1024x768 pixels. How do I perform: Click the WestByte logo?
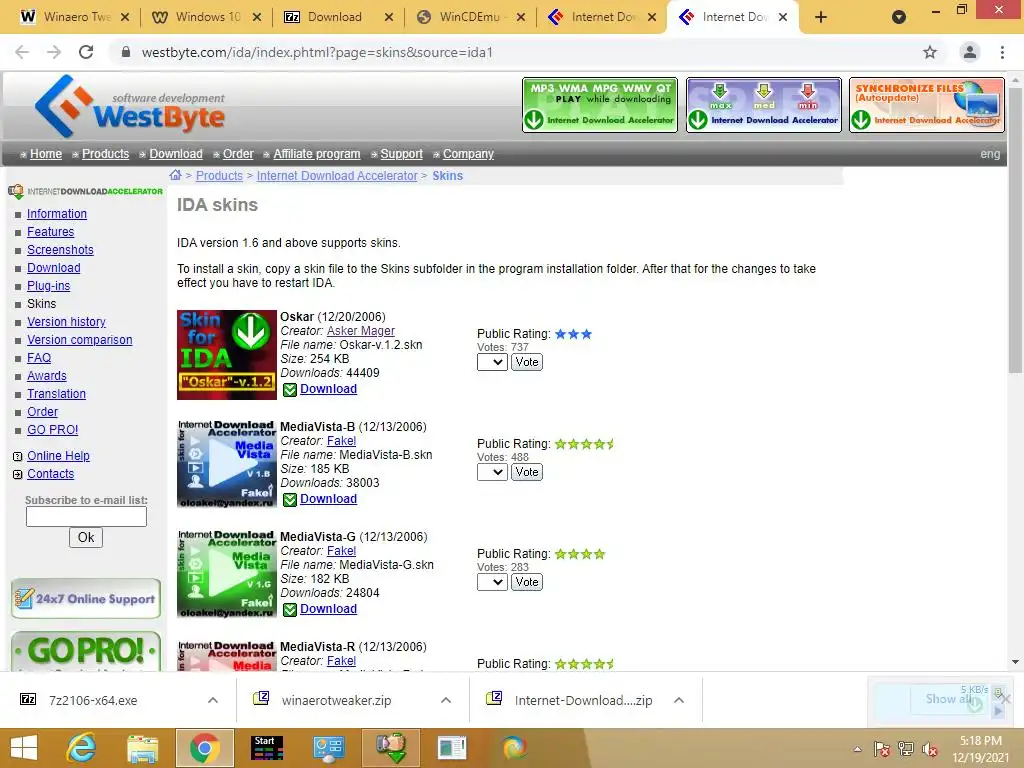[130, 106]
